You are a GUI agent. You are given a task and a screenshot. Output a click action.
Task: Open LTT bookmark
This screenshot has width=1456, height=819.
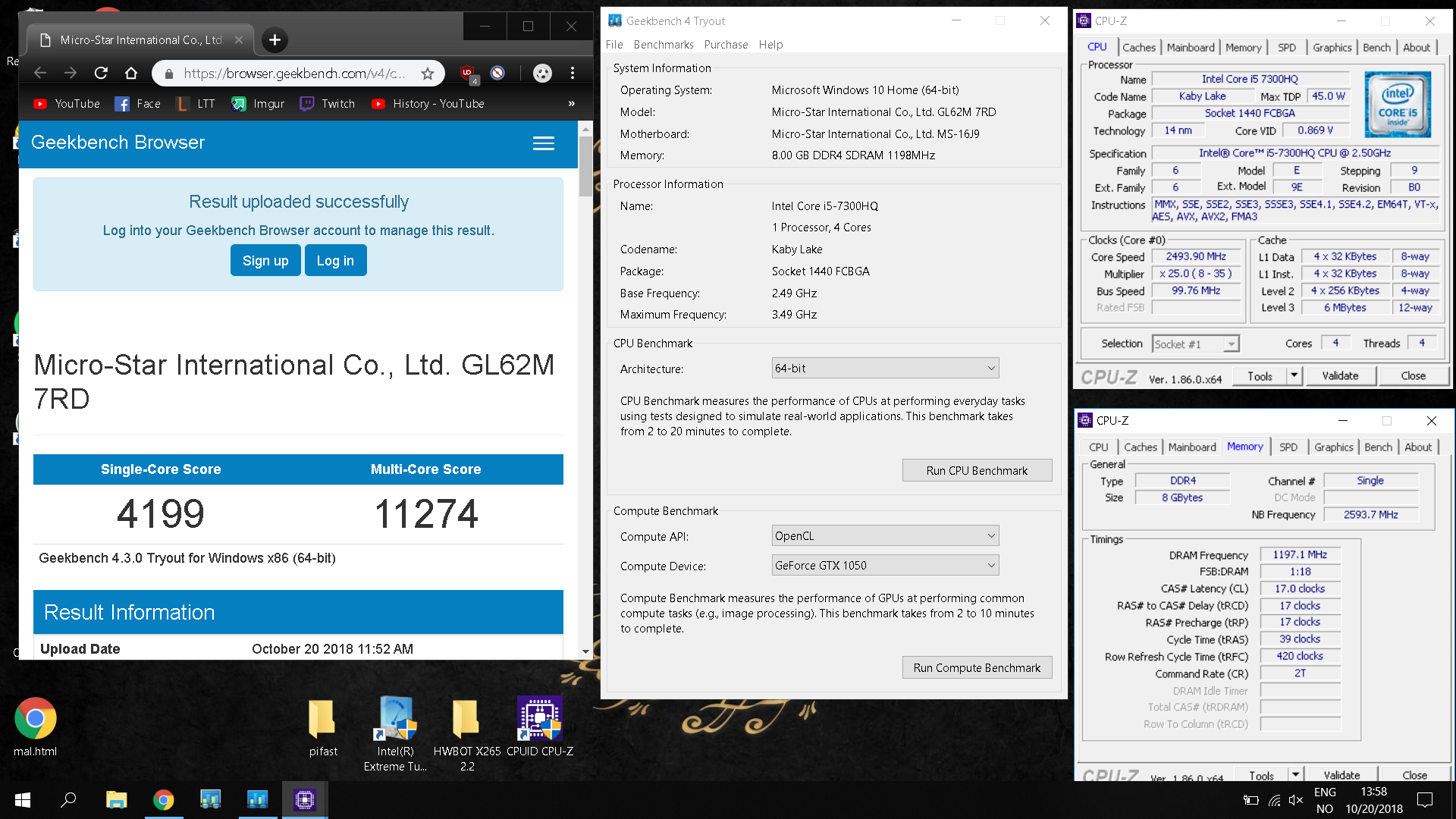[196, 104]
